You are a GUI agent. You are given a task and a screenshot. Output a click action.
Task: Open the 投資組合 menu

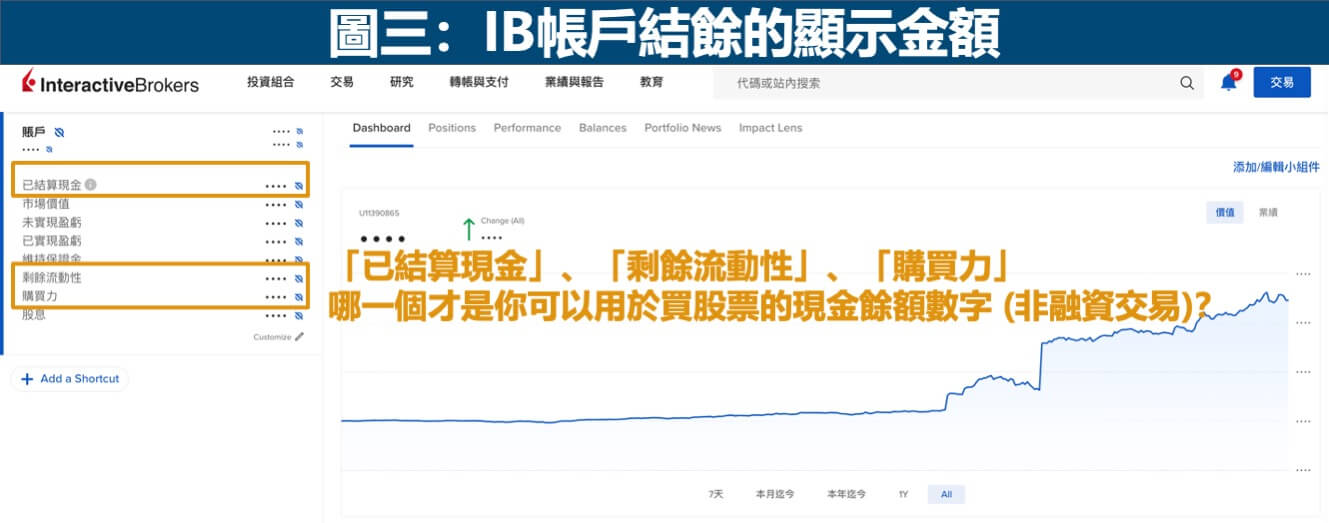coord(270,82)
